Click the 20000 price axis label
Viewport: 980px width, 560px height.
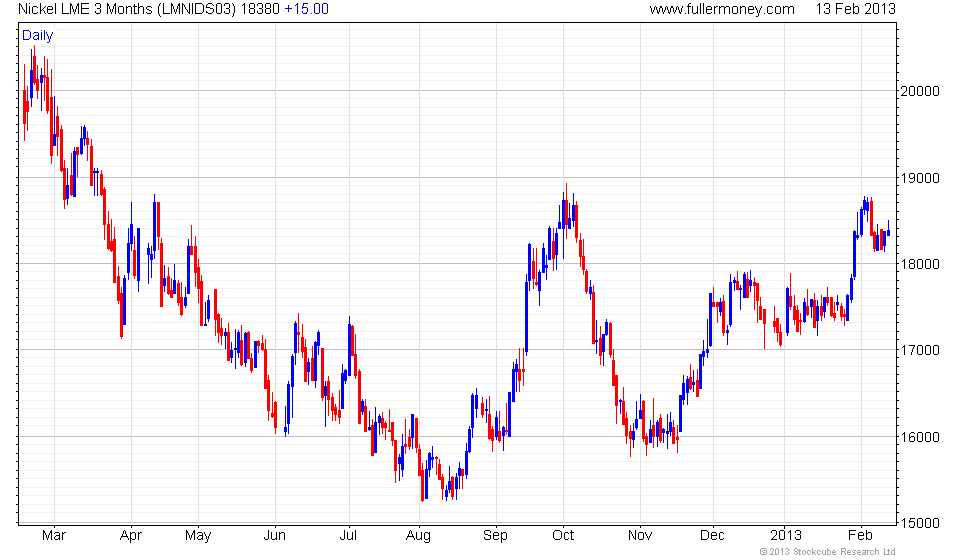point(922,91)
